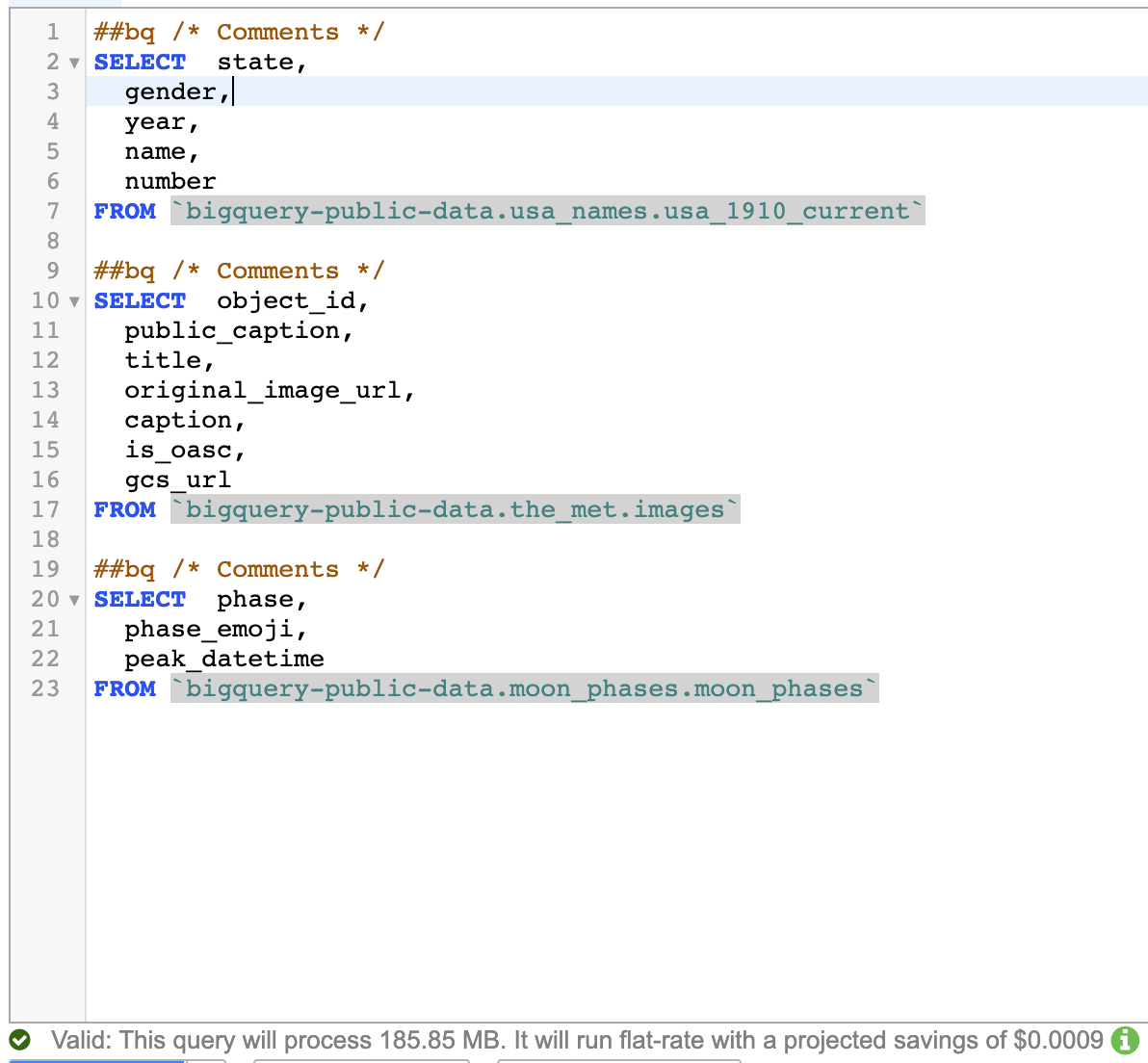This screenshot has height=1063, width=1148.
Task: Collapse the SELECT block at line 10
Action: (x=74, y=301)
